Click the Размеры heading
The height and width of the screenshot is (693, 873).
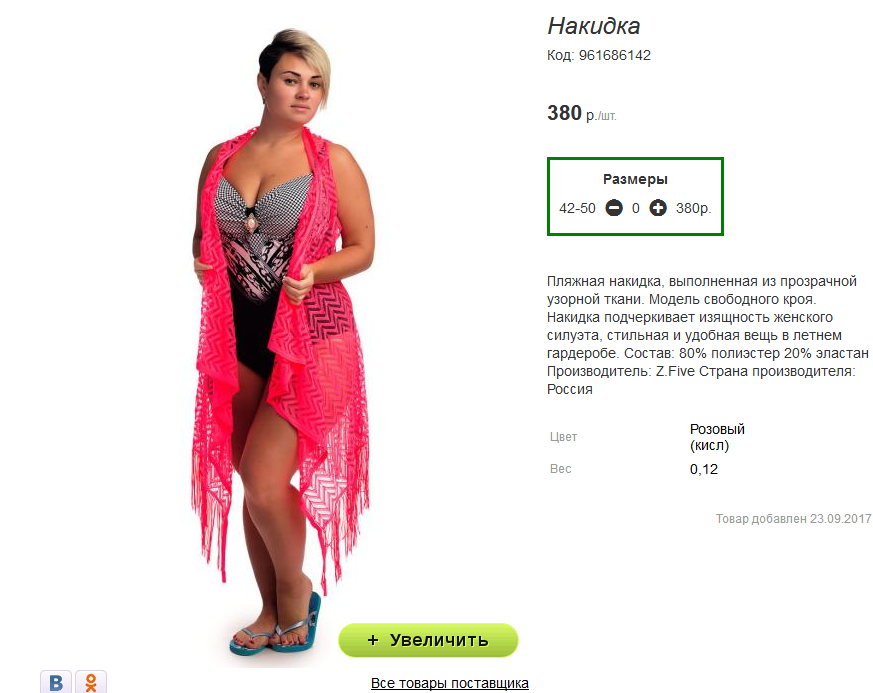(635, 179)
